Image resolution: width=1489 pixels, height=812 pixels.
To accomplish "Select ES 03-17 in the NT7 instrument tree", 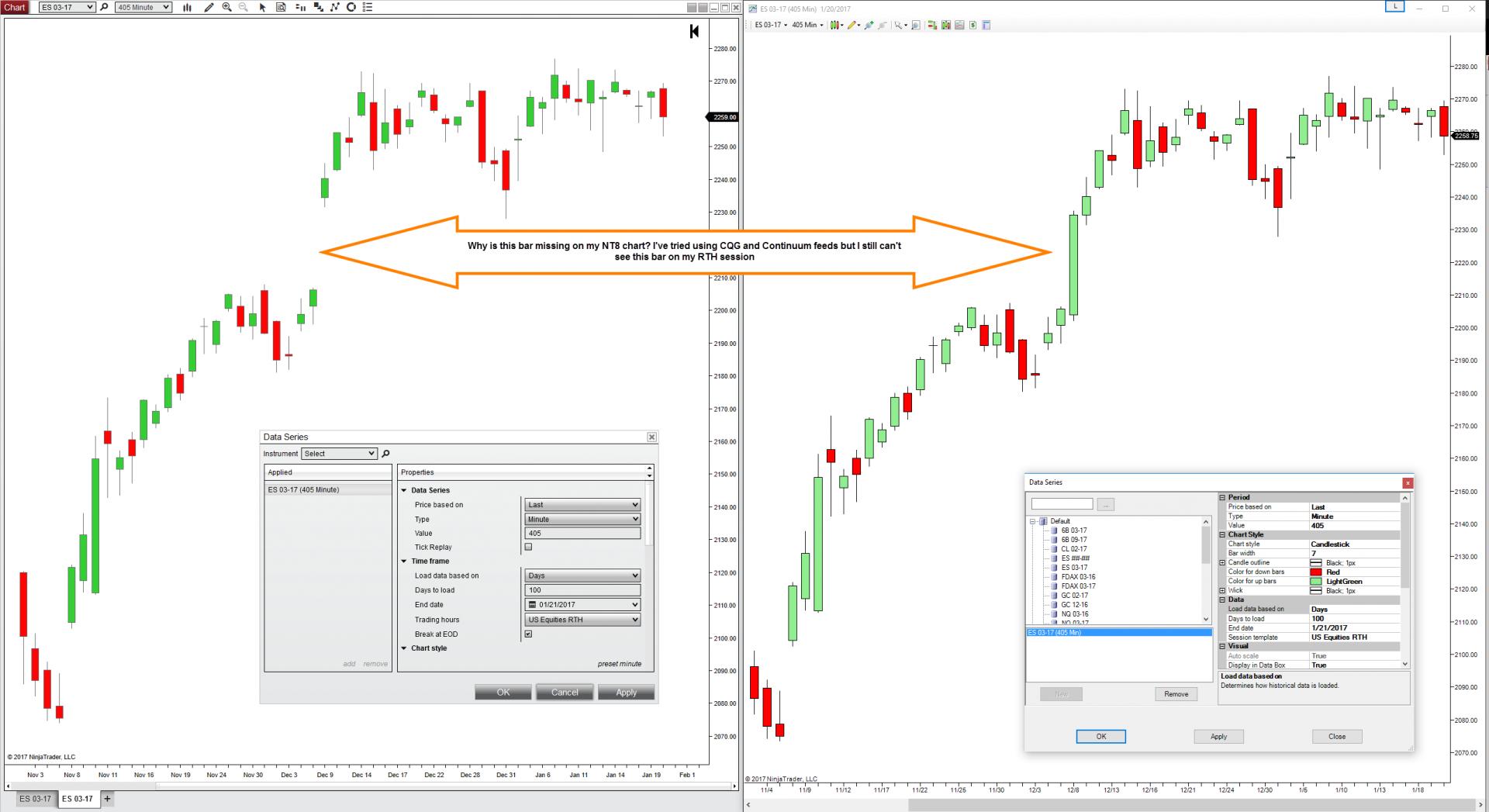I will pyautogui.click(x=1074, y=568).
